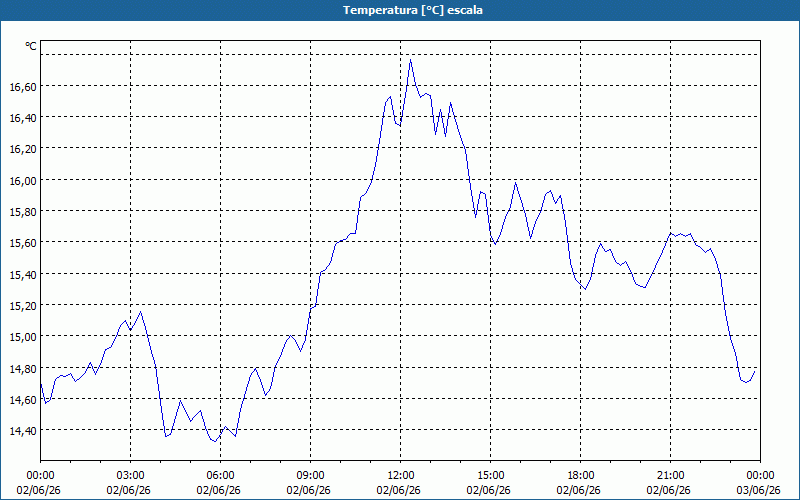Image resolution: width=800 pixels, height=500 pixels.
Task: Click the 15,20 y-axis value
Action: coord(23,306)
